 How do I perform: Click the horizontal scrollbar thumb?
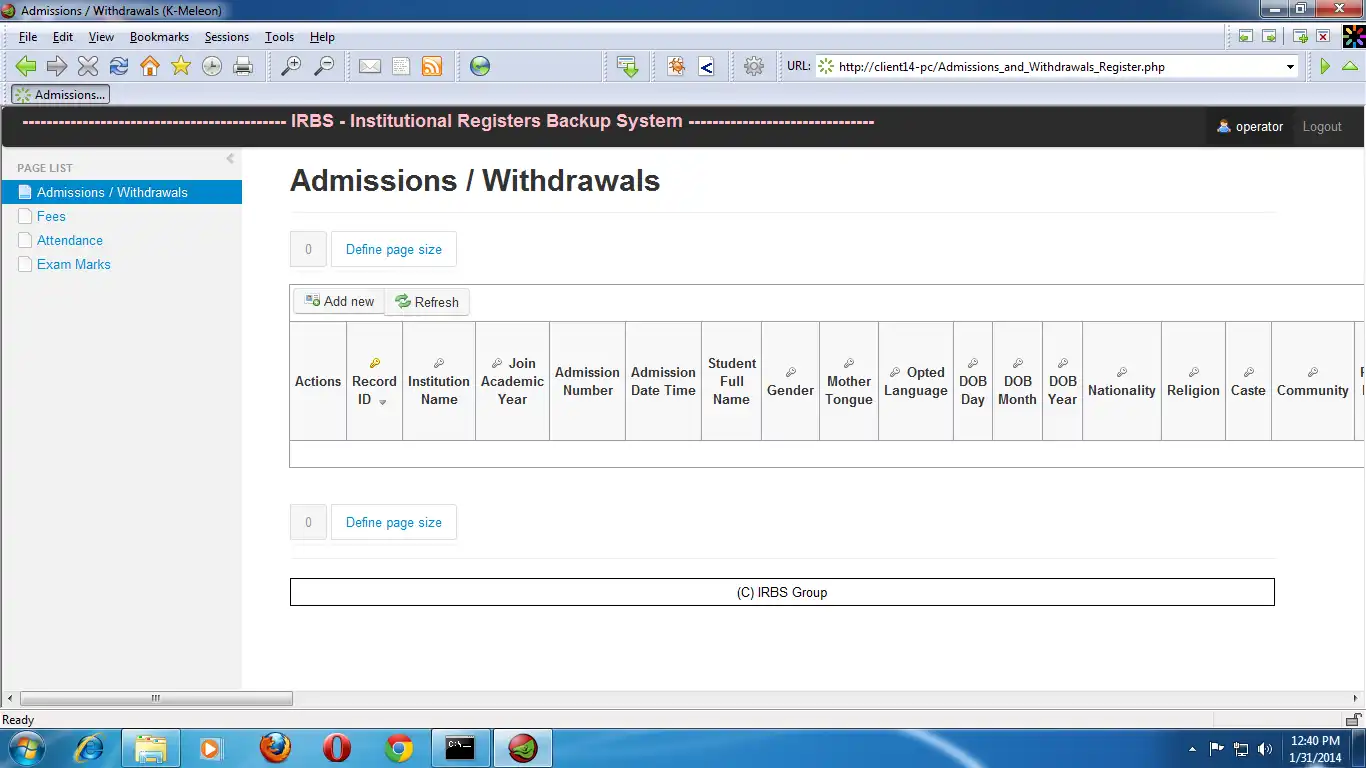[156, 699]
